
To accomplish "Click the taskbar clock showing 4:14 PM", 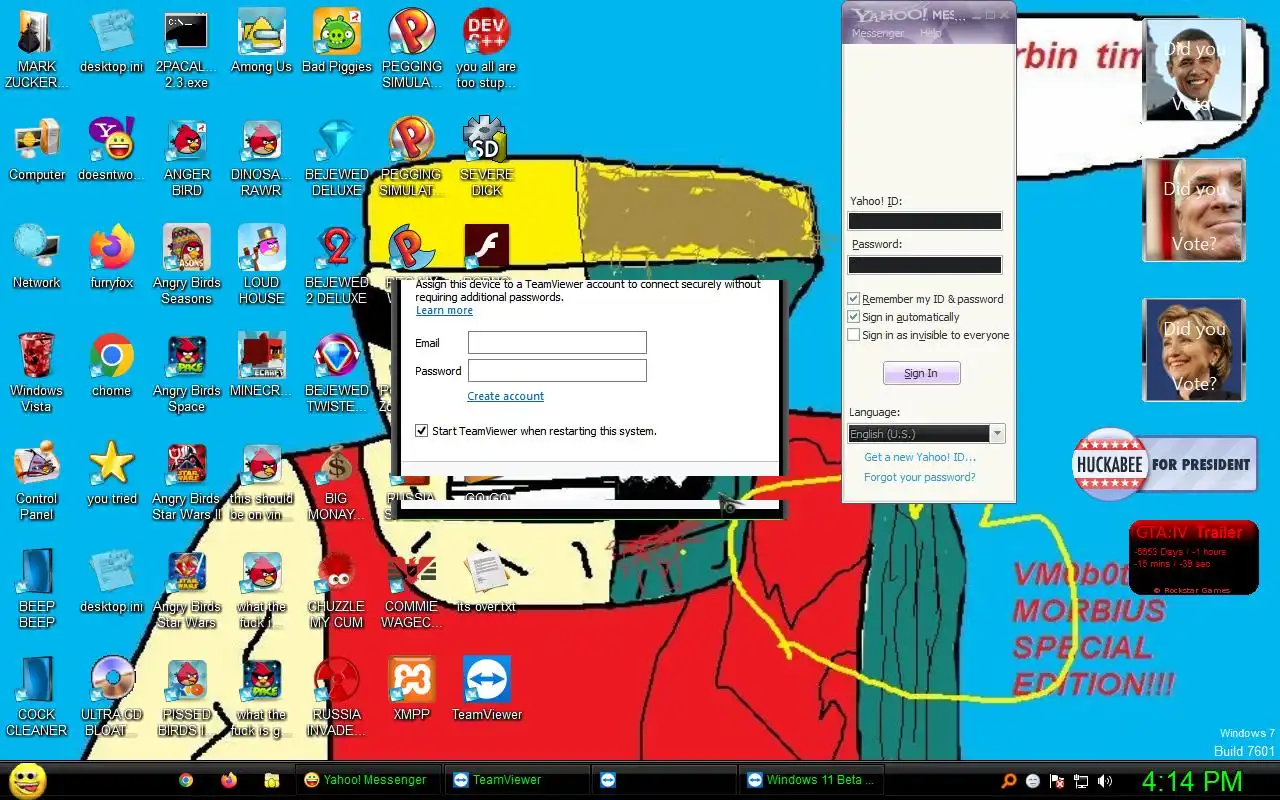I will tap(1192, 781).
